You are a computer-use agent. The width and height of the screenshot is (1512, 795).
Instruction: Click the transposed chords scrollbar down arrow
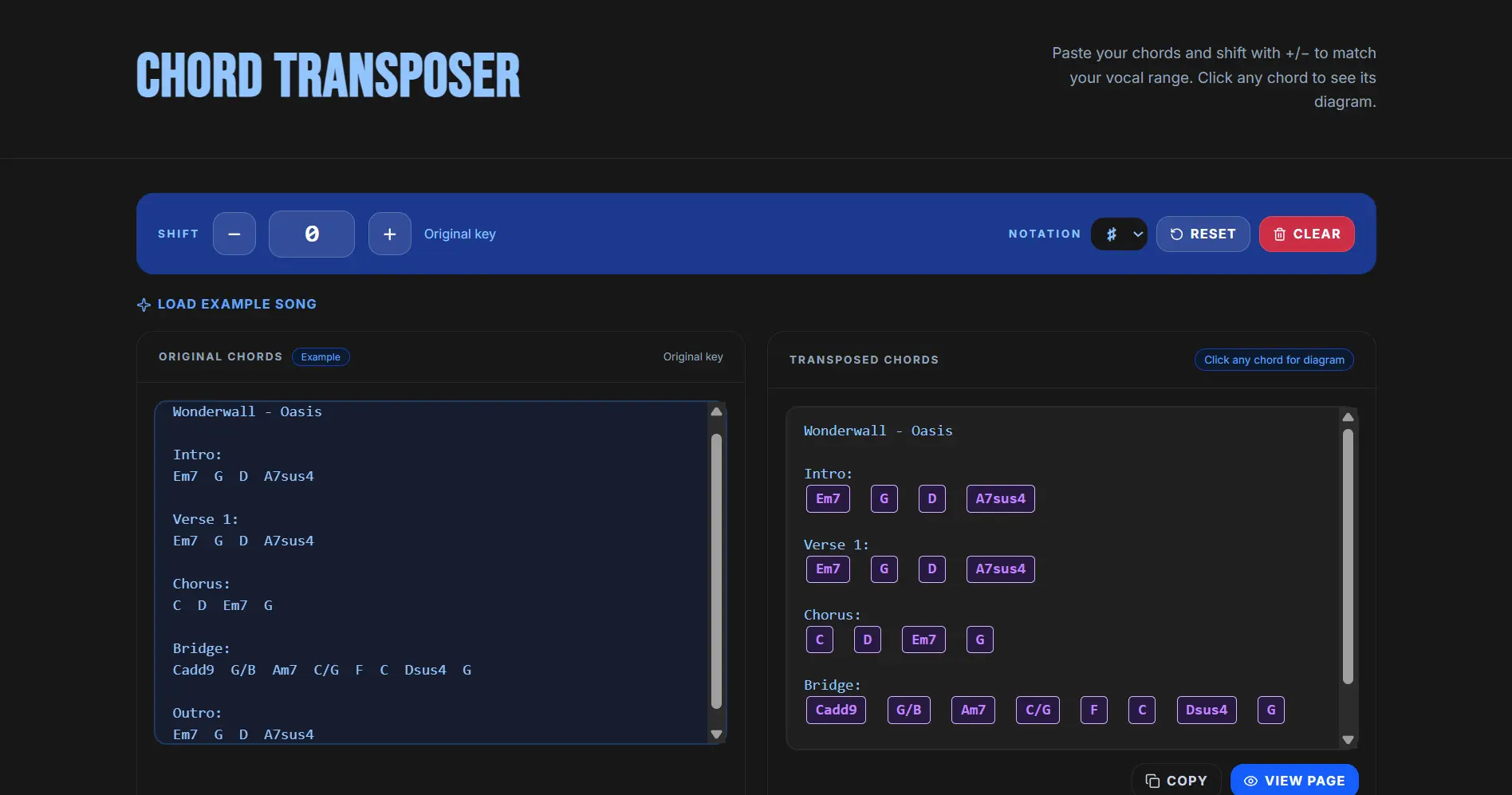pos(1348,740)
